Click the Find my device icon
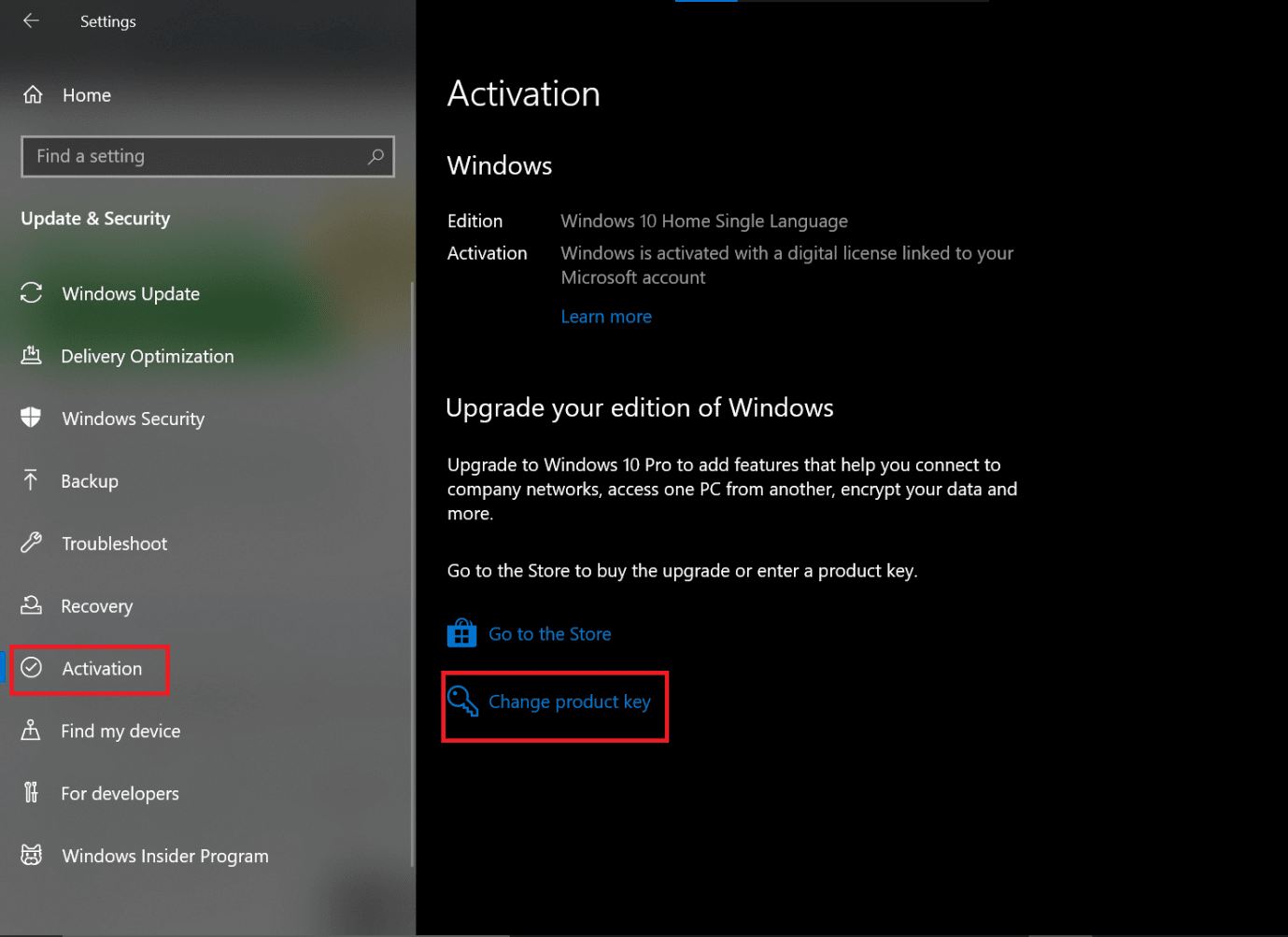 click(31, 730)
